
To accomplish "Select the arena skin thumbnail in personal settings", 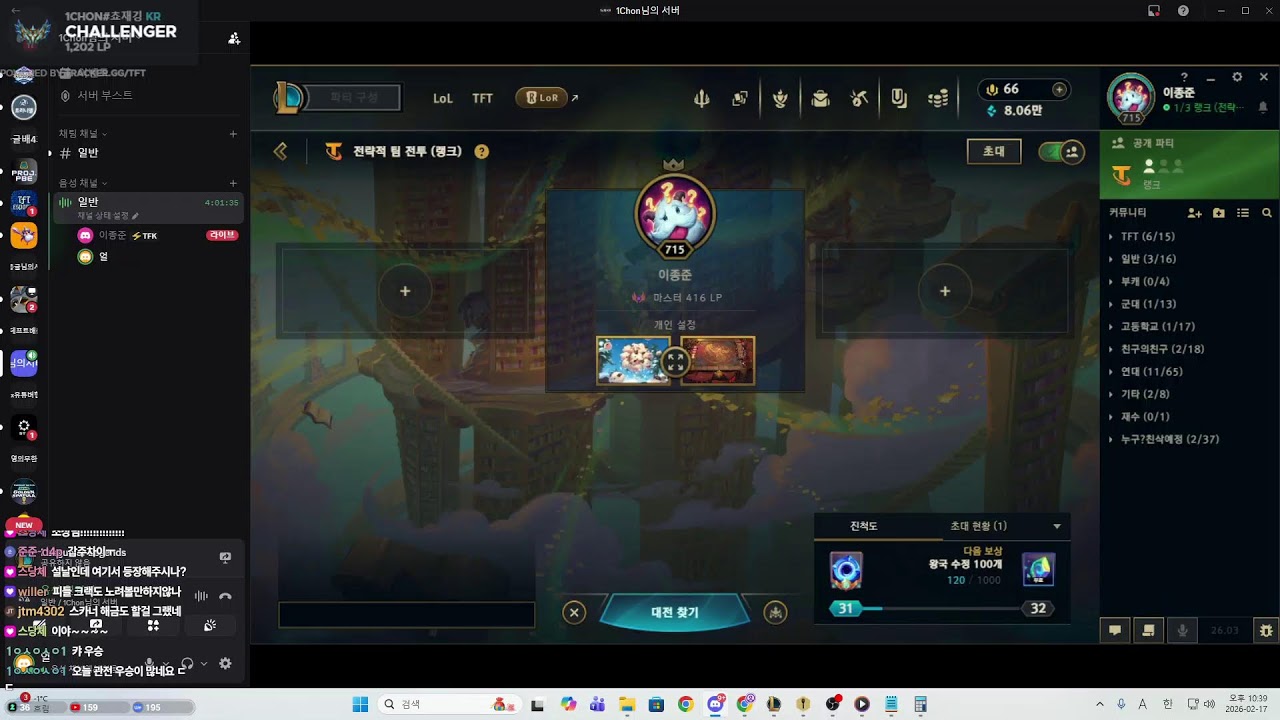I will tap(718, 360).
